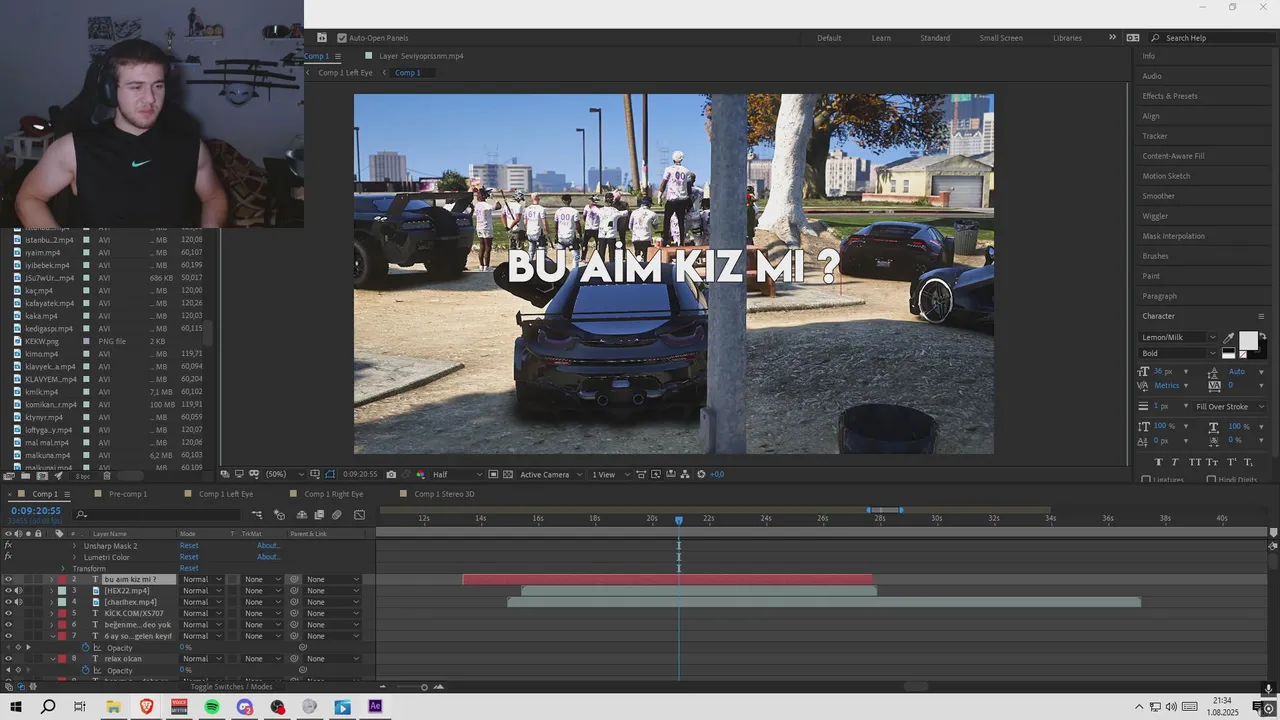This screenshot has width=1280, height=720.
Task: Open the Fill Over Stroke dropdown
Action: (x=1230, y=406)
